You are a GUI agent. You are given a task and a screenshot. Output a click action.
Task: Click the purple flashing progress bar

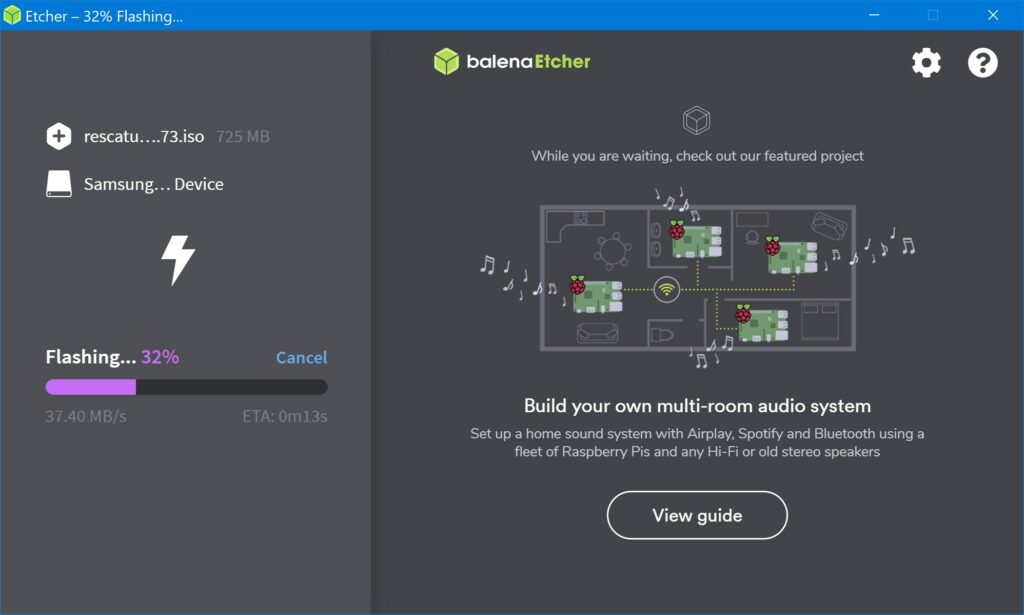186,387
